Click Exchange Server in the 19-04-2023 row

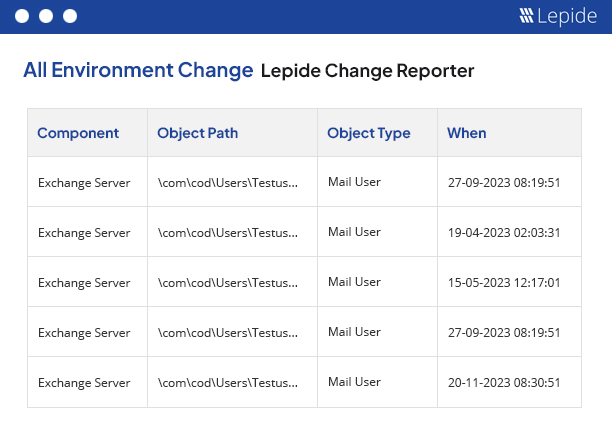click(84, 233)
